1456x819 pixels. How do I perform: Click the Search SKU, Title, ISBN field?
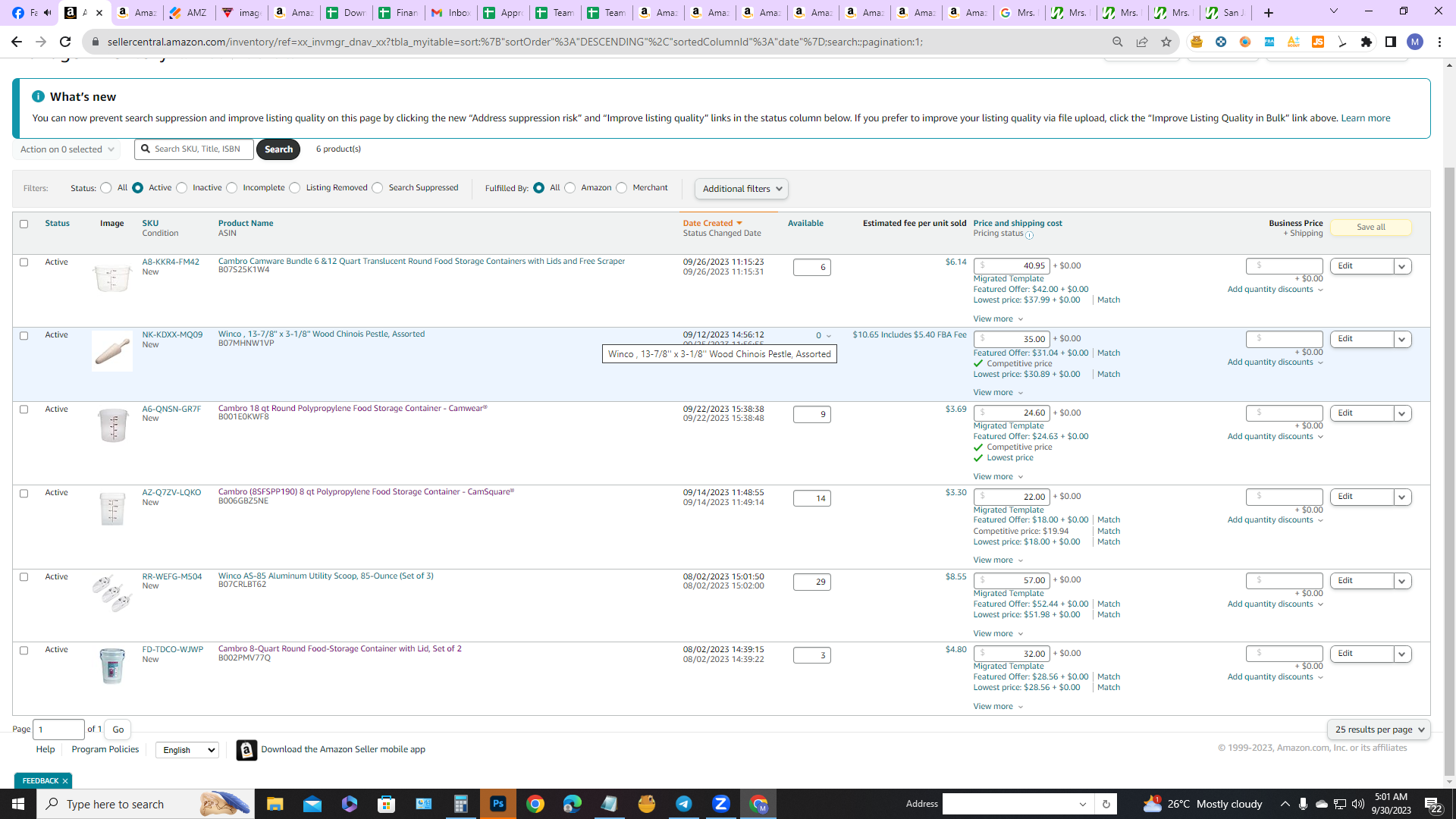coord(194,149)
